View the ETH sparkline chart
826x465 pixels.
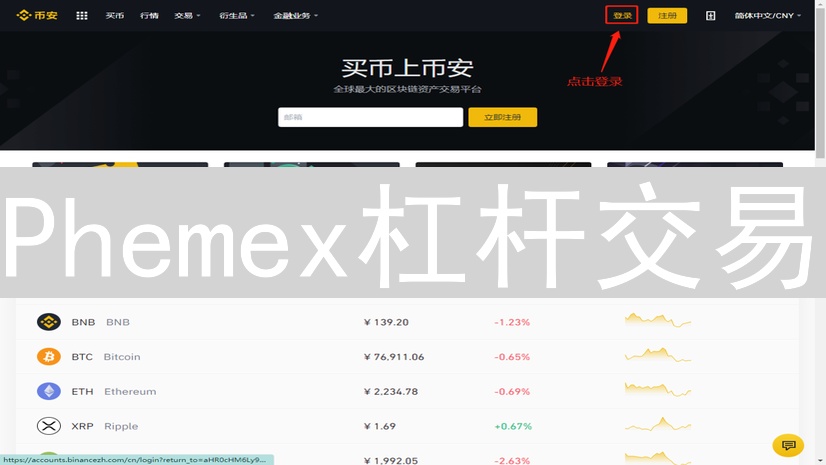click(657, 390)
